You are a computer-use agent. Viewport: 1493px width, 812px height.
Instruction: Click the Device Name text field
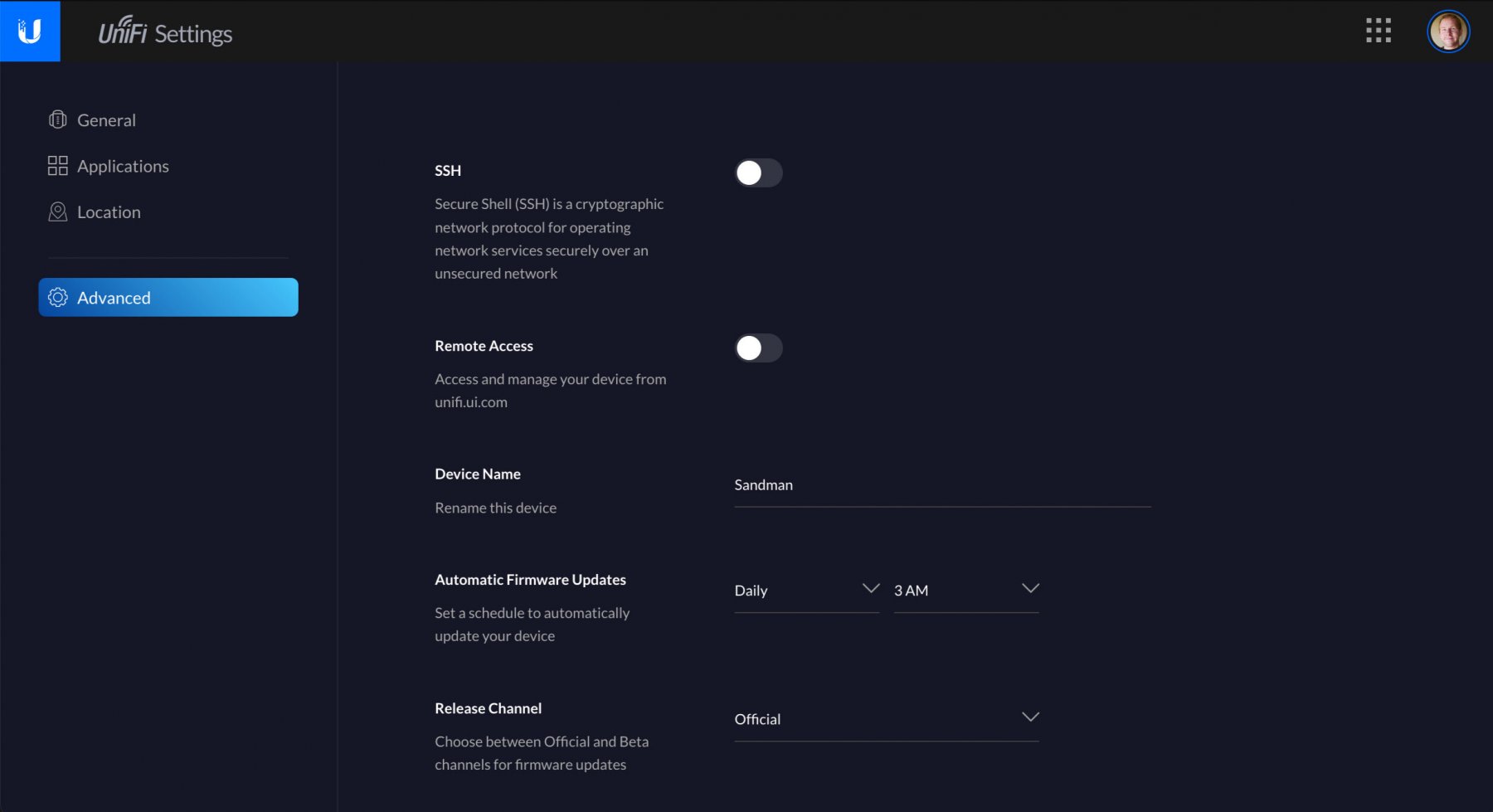(941, 485)
